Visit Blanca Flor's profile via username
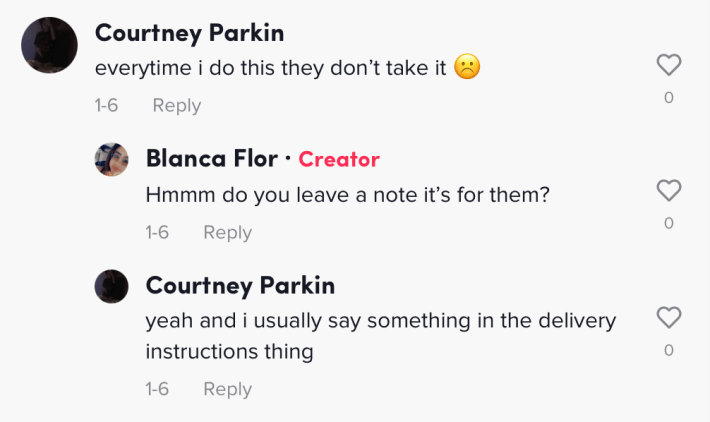Screen dimensions: 710x422 [x=211, y=159]
